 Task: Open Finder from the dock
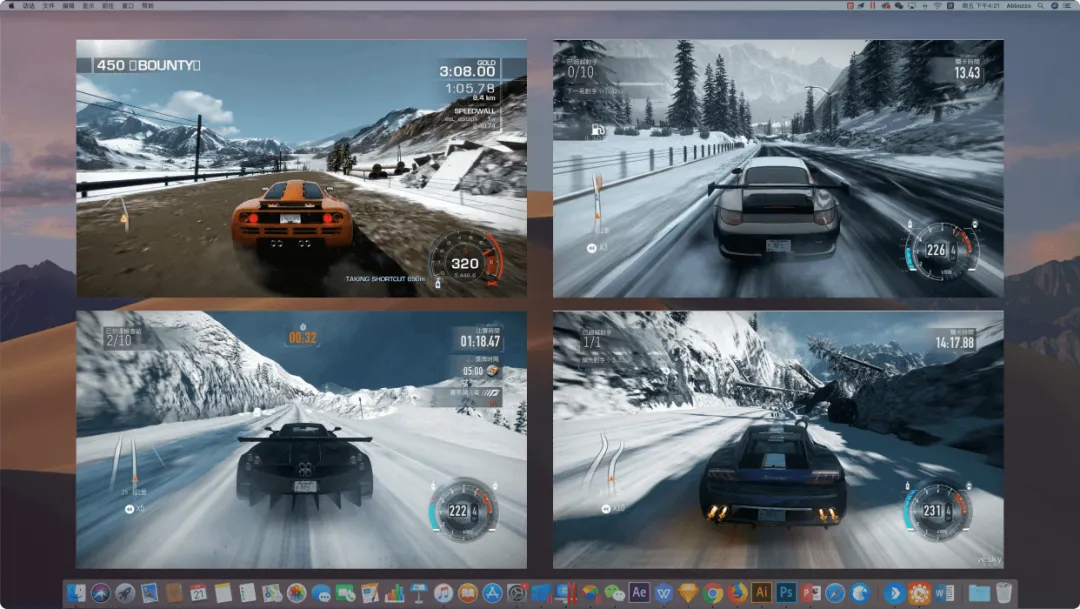pyautogui.click(x=76, y=592)
